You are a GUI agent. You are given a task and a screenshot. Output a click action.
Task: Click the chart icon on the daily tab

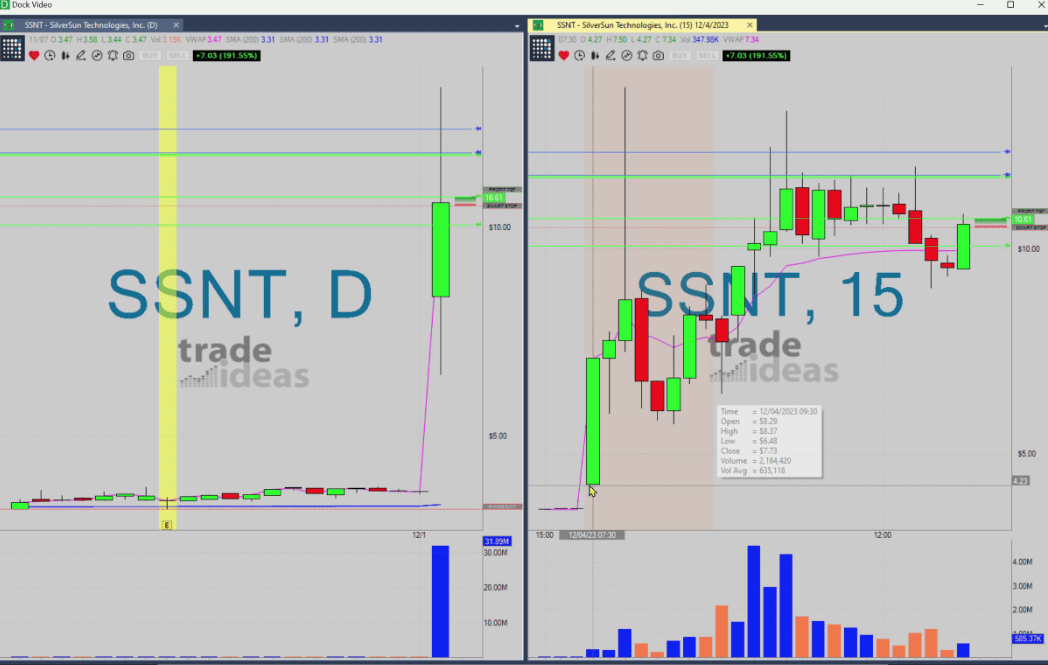[x=9, y=25]
